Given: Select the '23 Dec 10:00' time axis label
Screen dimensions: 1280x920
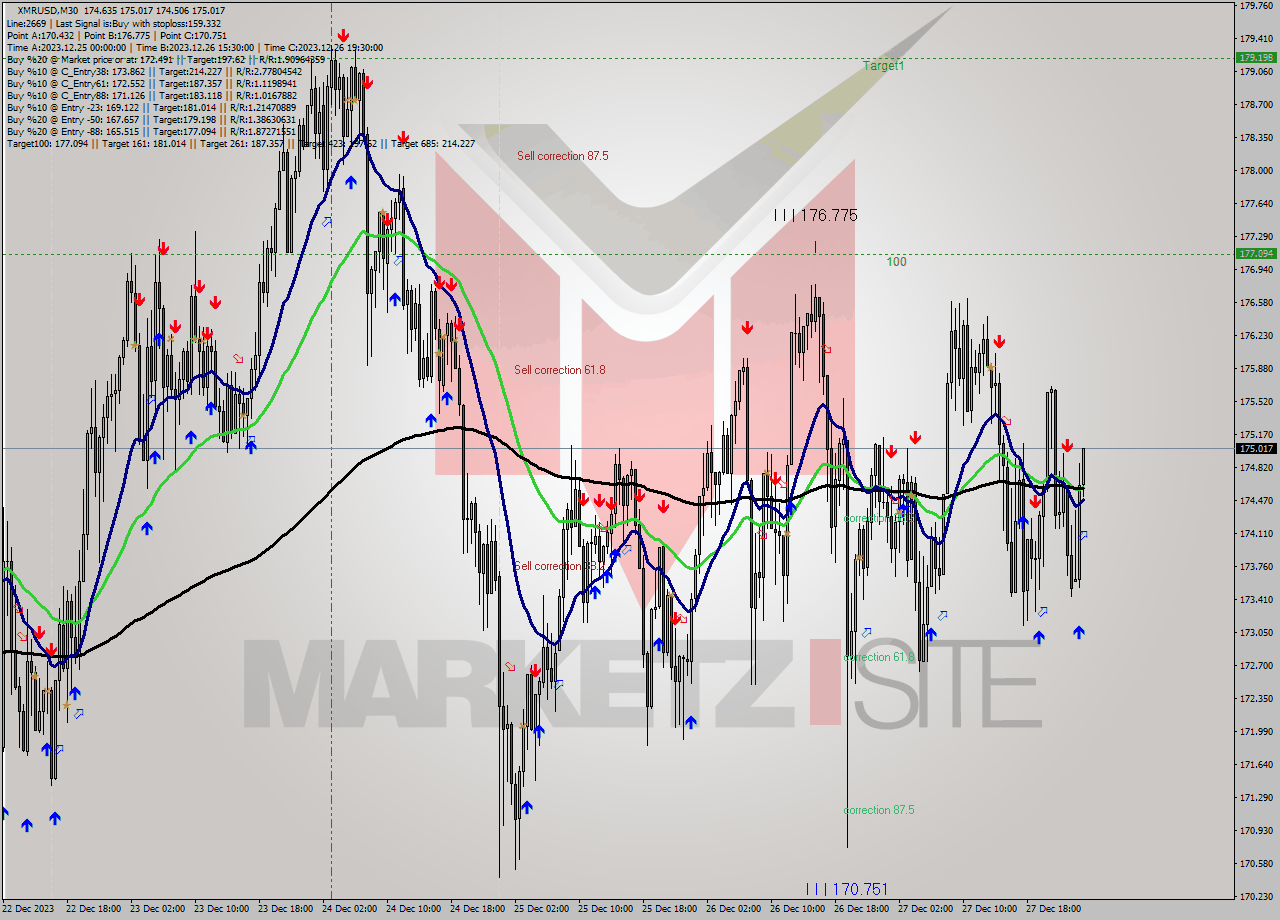Looking at the screenshot, I should click(x=221, y=909).
